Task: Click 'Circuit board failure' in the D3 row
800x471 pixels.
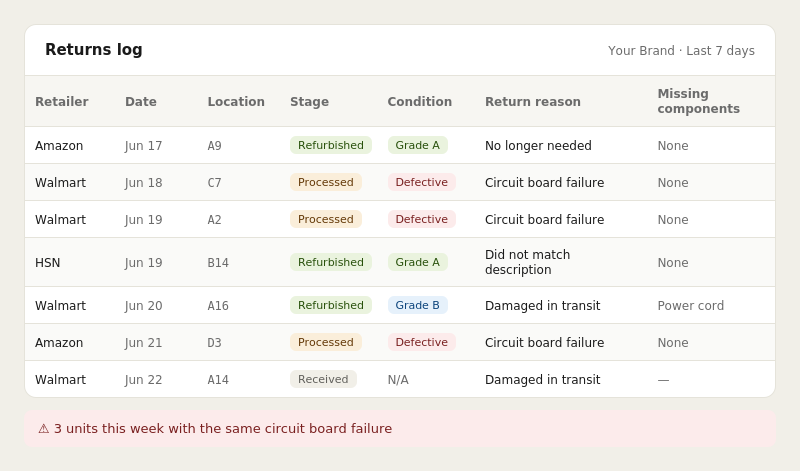Action: 544,342
